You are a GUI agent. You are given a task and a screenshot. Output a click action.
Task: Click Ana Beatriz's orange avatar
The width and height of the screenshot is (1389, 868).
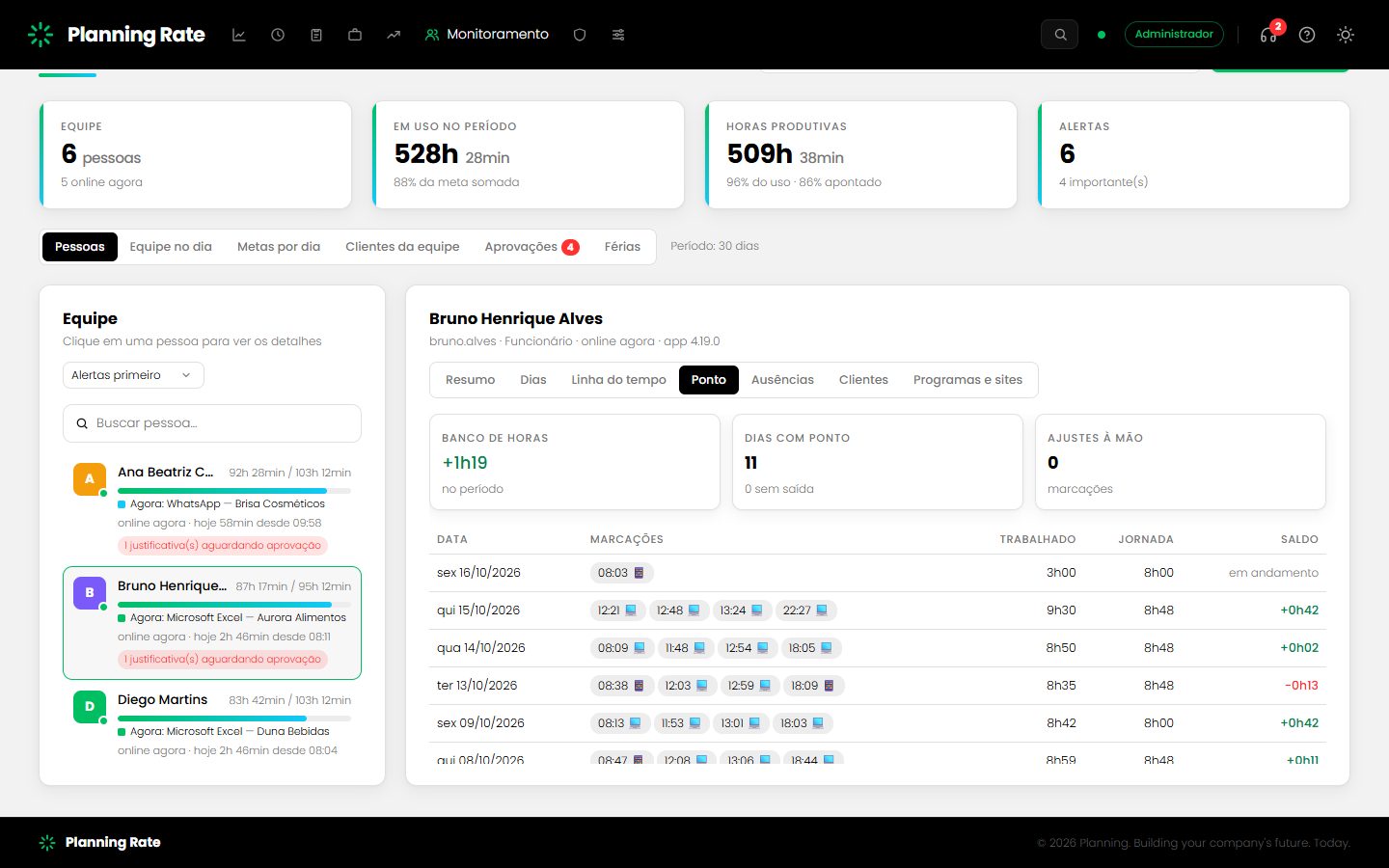(90, 478)
